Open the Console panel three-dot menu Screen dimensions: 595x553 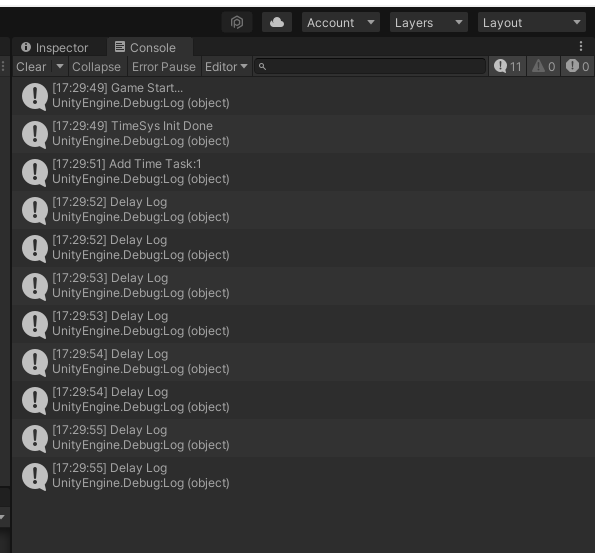581,46
